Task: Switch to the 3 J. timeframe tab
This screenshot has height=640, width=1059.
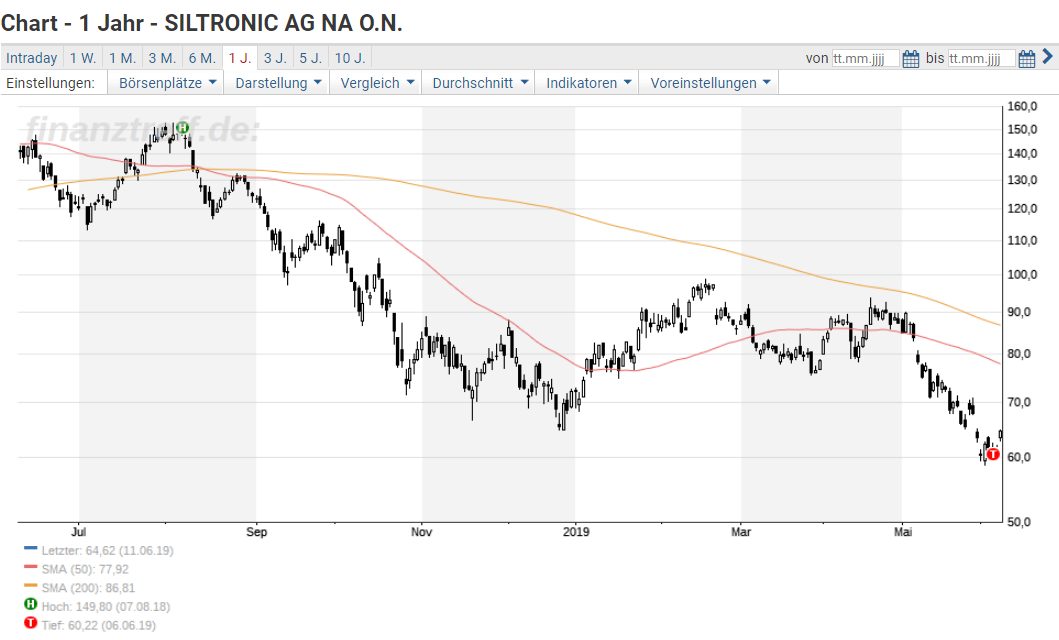Action: pos(276,58)
